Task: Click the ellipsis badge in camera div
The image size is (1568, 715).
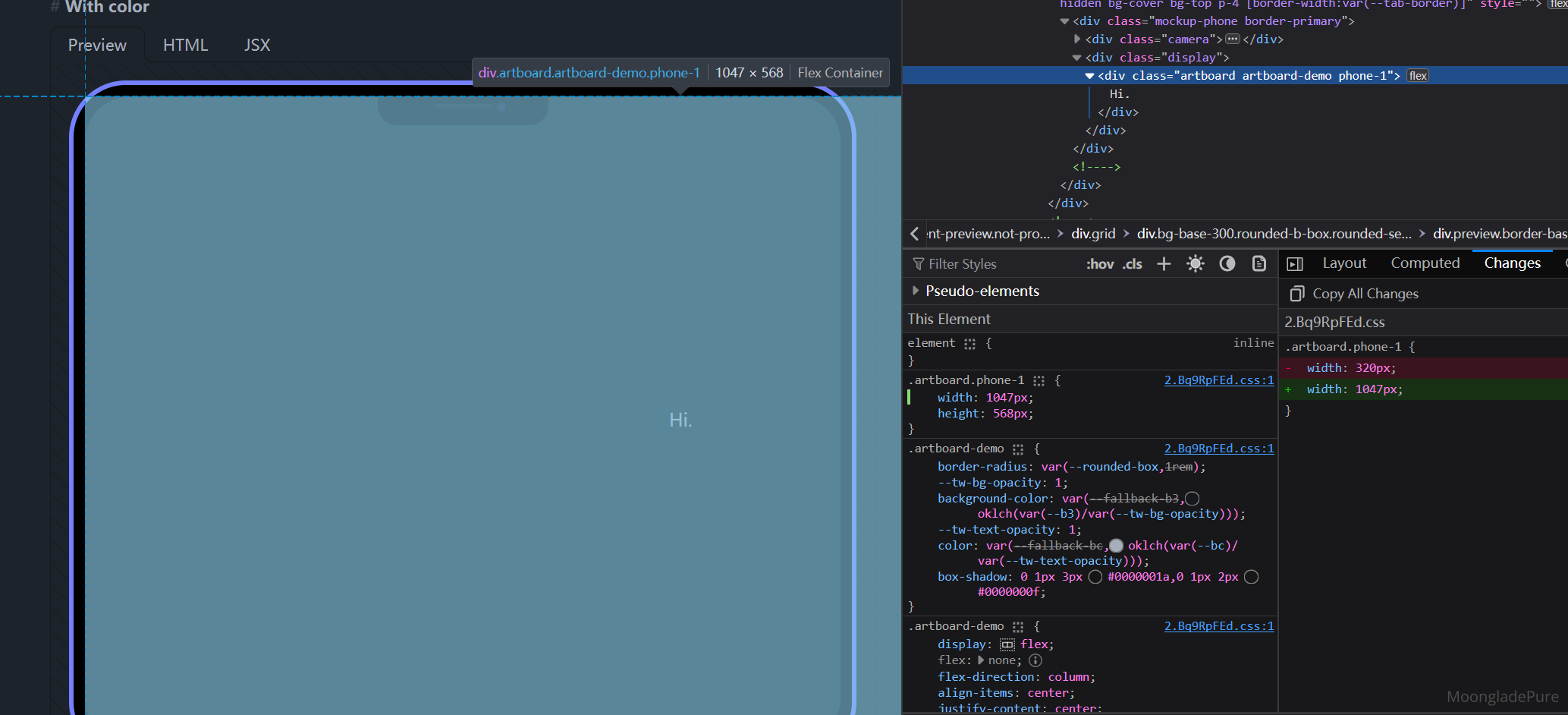Action: (1233, 39)
